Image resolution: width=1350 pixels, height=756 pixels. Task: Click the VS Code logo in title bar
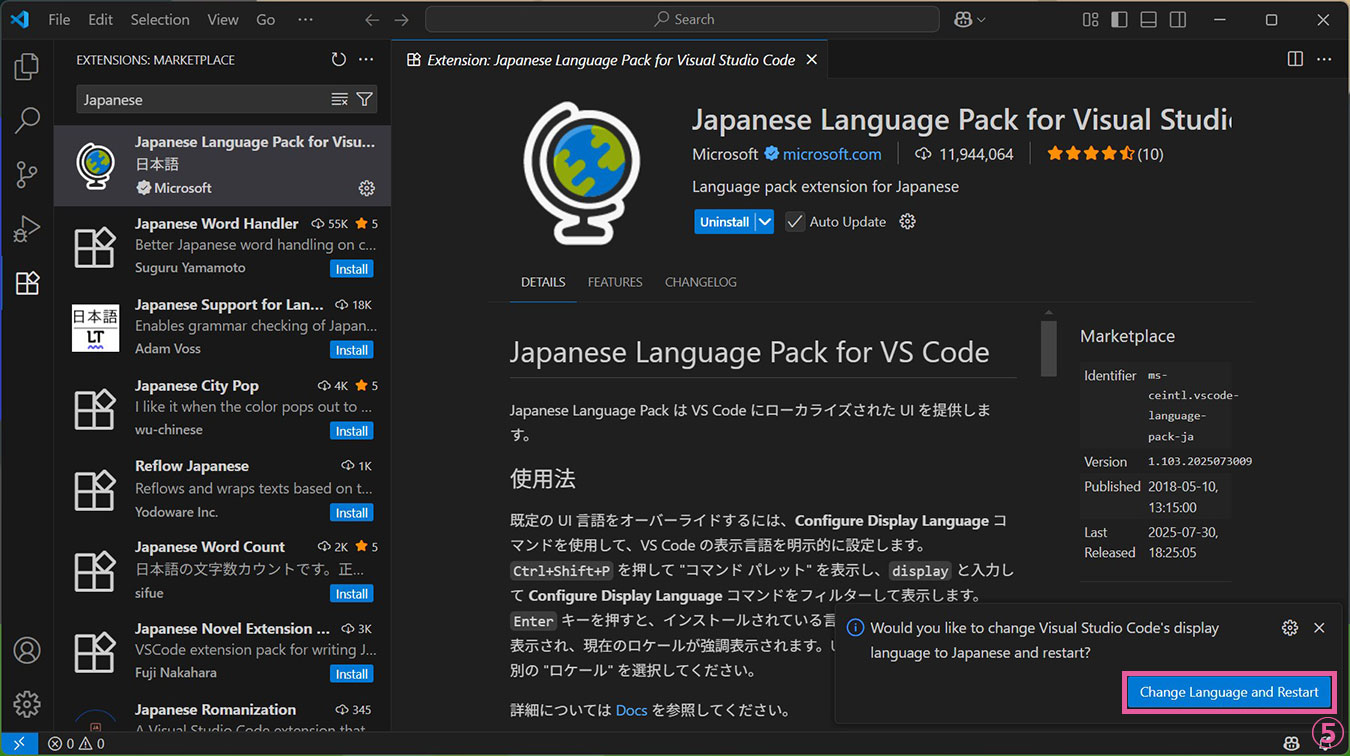[x=19, y=19]
